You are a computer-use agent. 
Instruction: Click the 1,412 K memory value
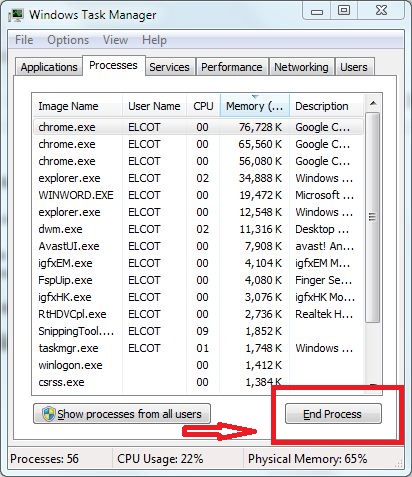[x=263, y=365]
